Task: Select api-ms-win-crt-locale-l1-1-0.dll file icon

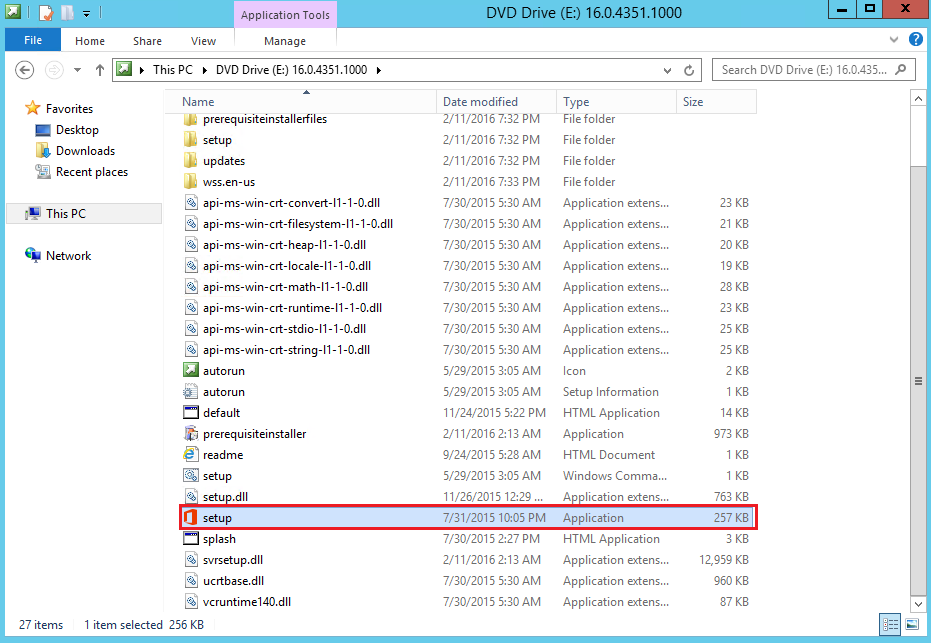Action: click(191, 266)
